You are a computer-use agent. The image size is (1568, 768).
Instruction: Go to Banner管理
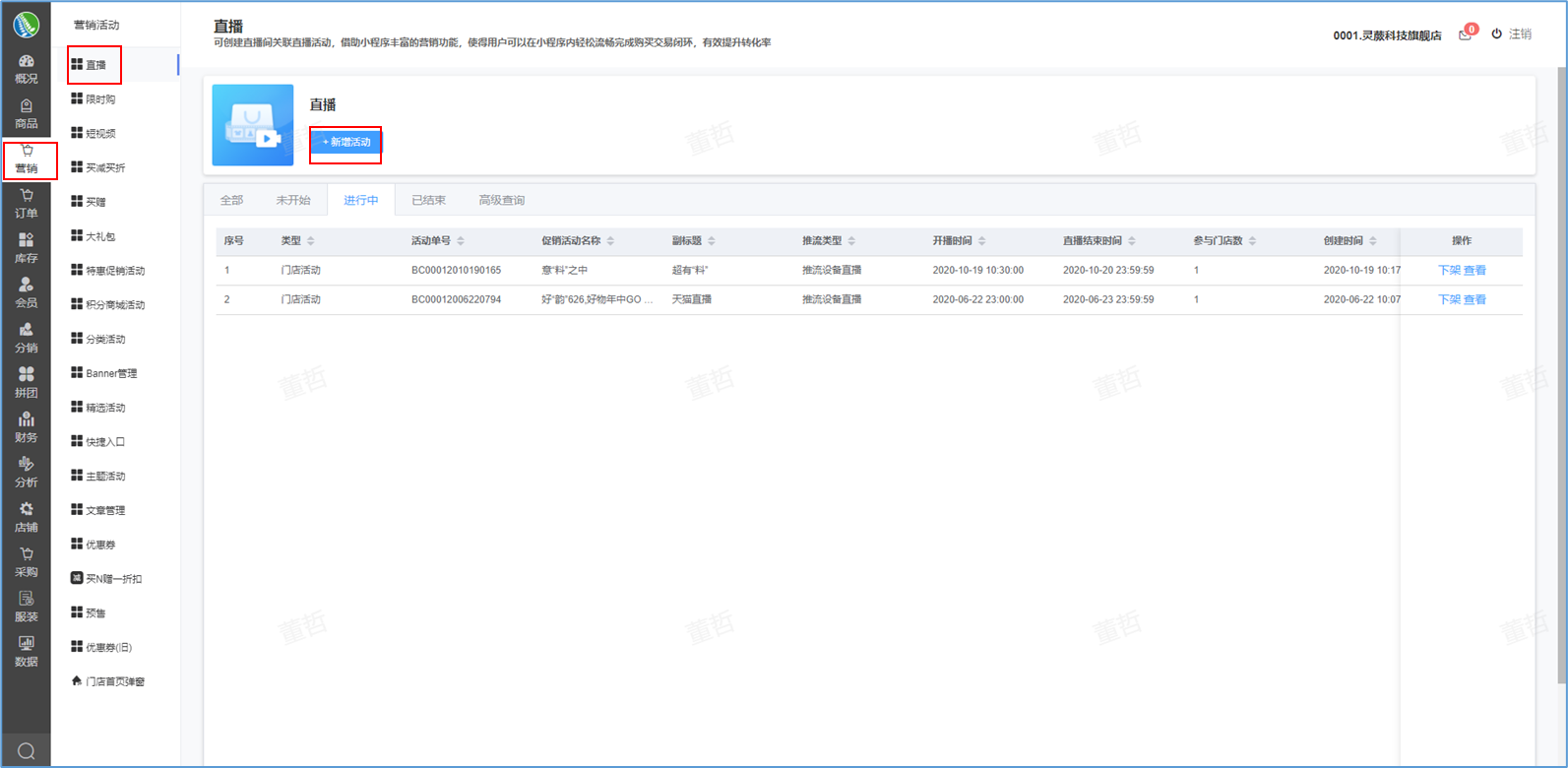pos(104,373)
